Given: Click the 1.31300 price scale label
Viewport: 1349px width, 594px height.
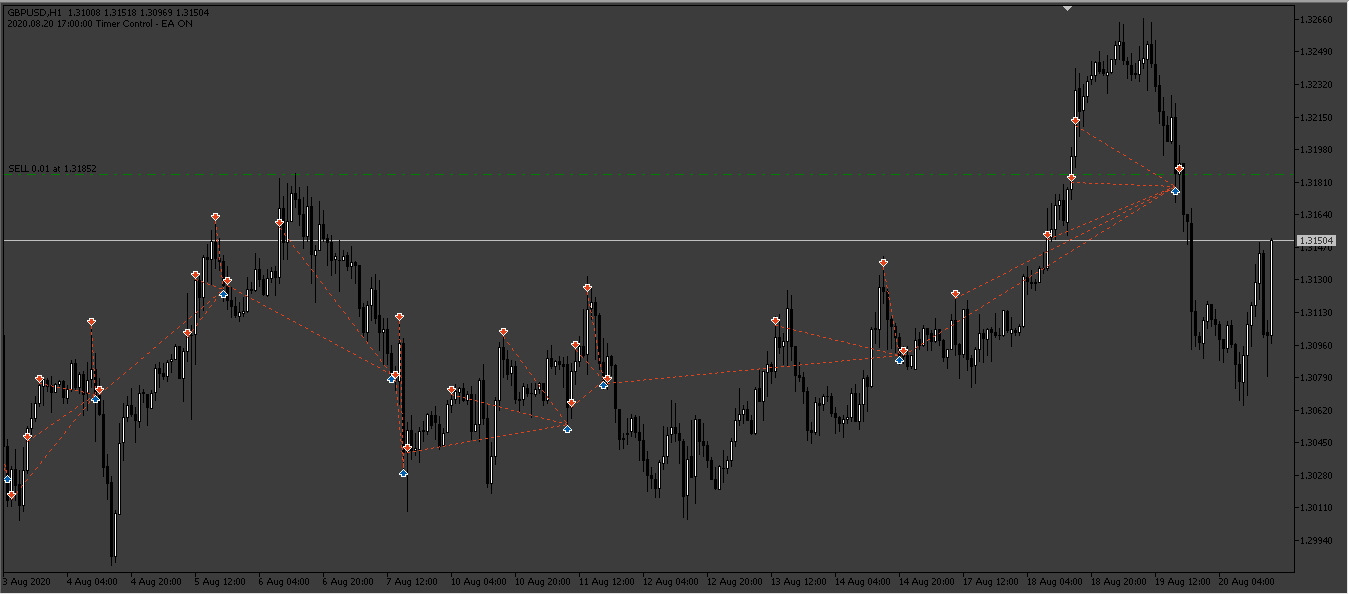Looking at the screenshot, I should pyautogui.click(x=1317, y=280).
